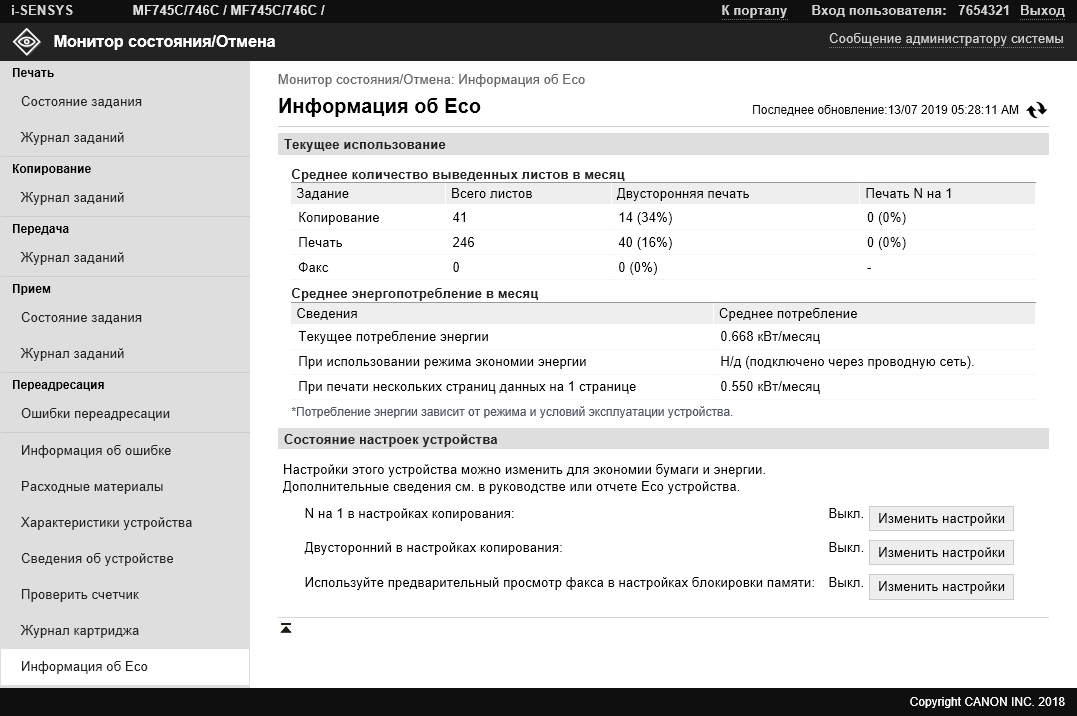Screen dimensions: 1077x716
Task: Click the 0.550 кВт/месяц value
Action: 770,387
